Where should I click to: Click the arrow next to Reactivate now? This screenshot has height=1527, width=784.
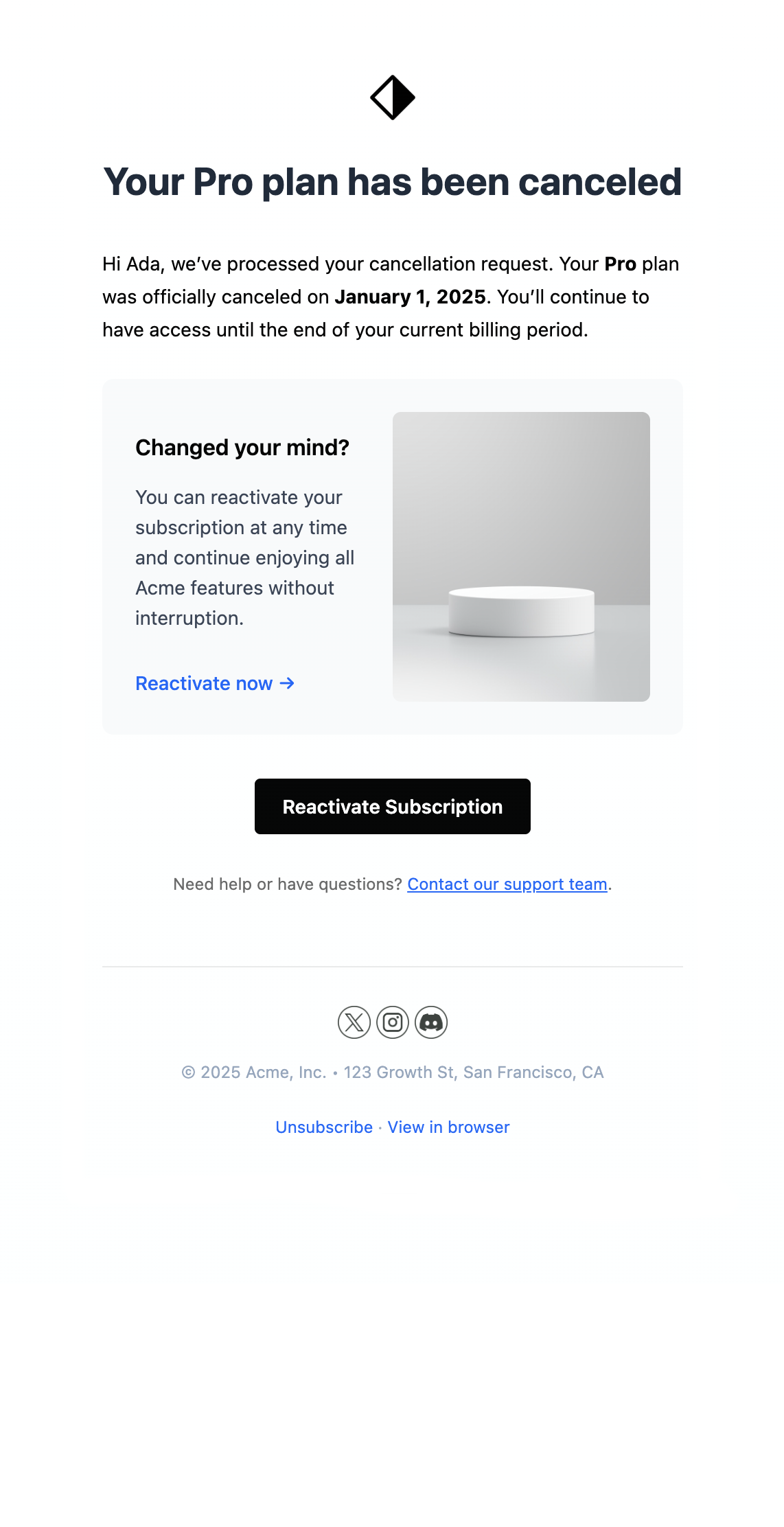[x=287, y=683]
